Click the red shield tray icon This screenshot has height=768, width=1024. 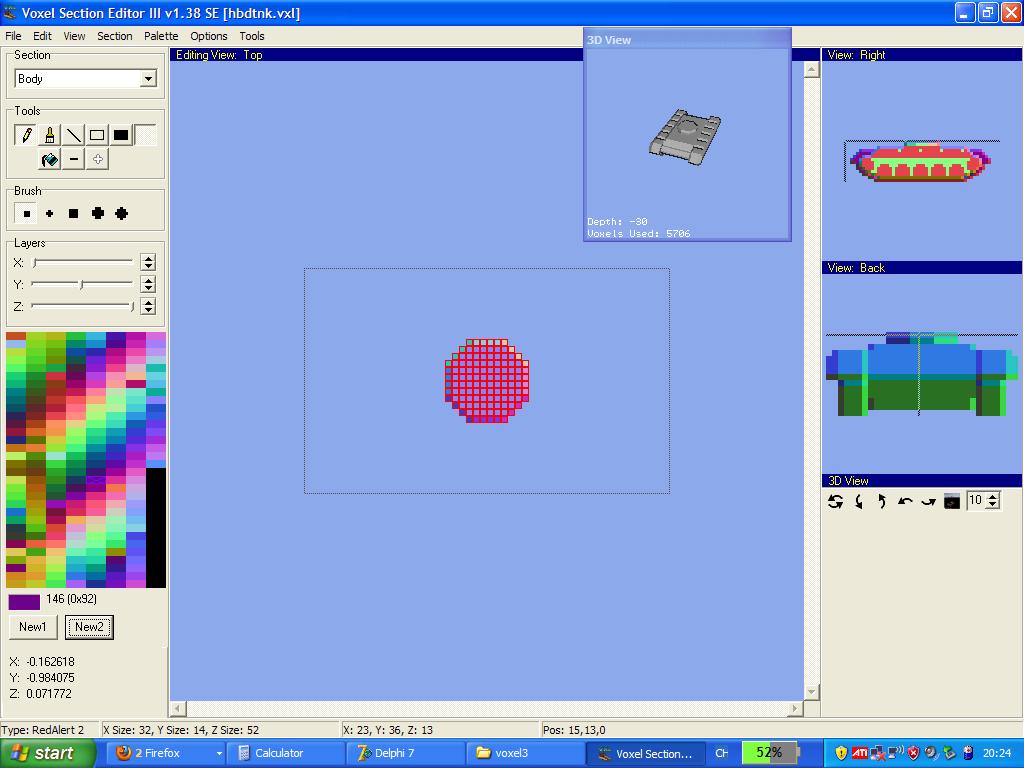[x=914, y=753]
